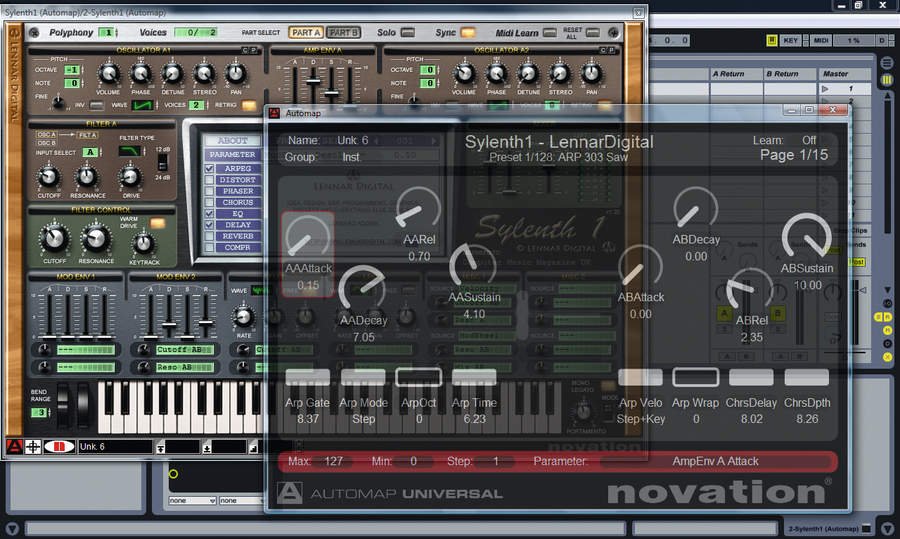Screen dimensions: 900x539
Task: Toggle the Solo button in Sylenth1
Action: (408, 33)
